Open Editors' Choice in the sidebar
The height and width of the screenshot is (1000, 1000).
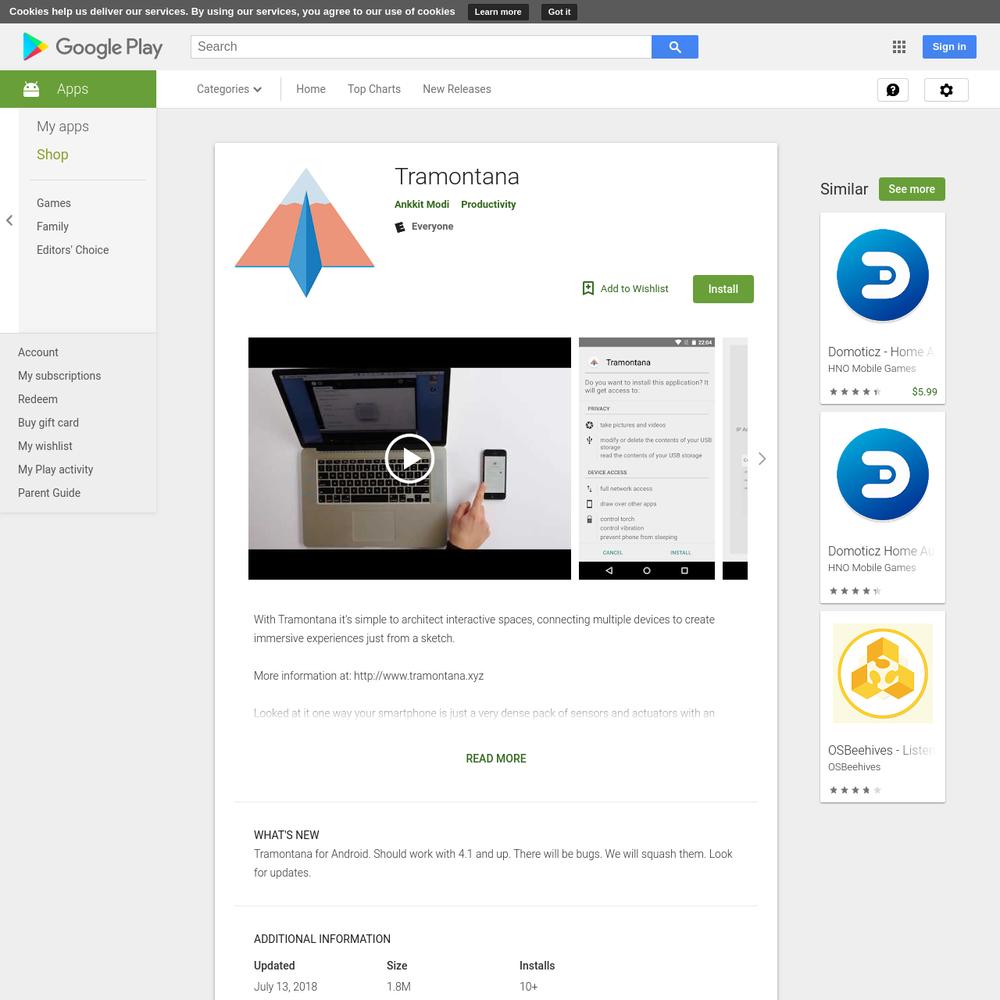pos(73,250)
